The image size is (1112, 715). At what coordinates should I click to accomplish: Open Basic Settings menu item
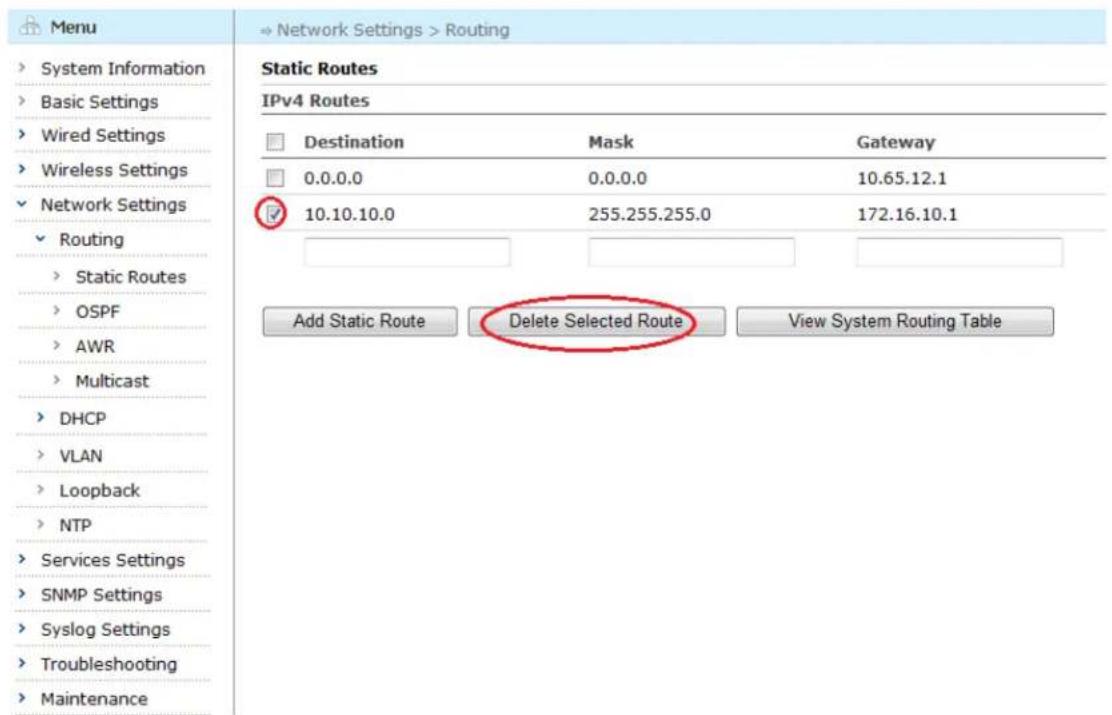(x=99, y=102)
